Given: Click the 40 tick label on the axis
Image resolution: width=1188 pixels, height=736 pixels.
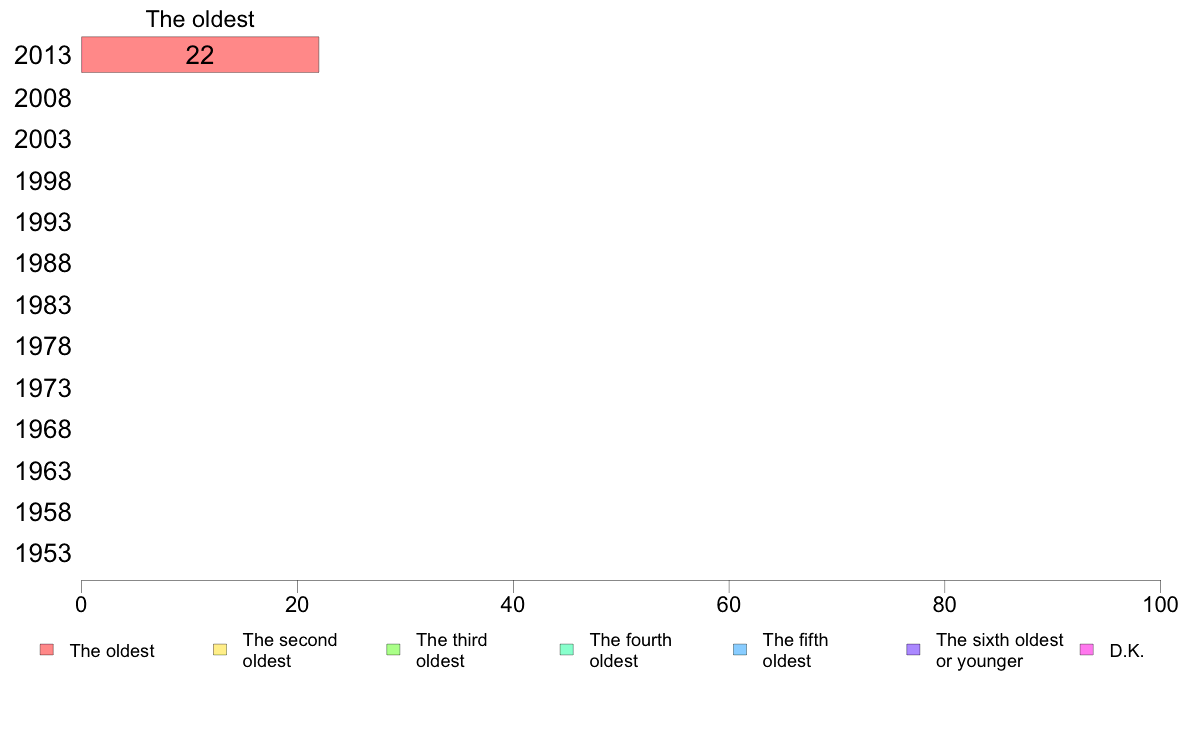Looking at the screenshot, I should coord(513,604).
